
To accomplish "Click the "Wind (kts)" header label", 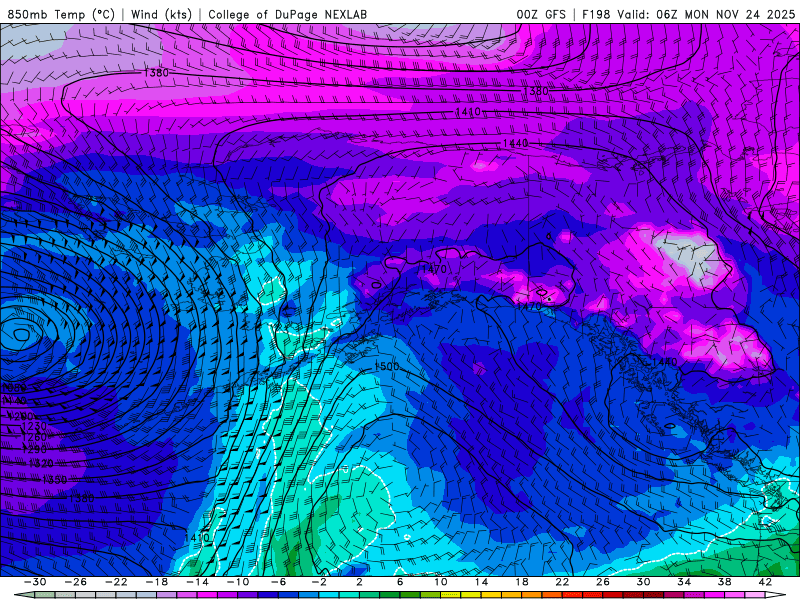I will [x=161, y=14].
